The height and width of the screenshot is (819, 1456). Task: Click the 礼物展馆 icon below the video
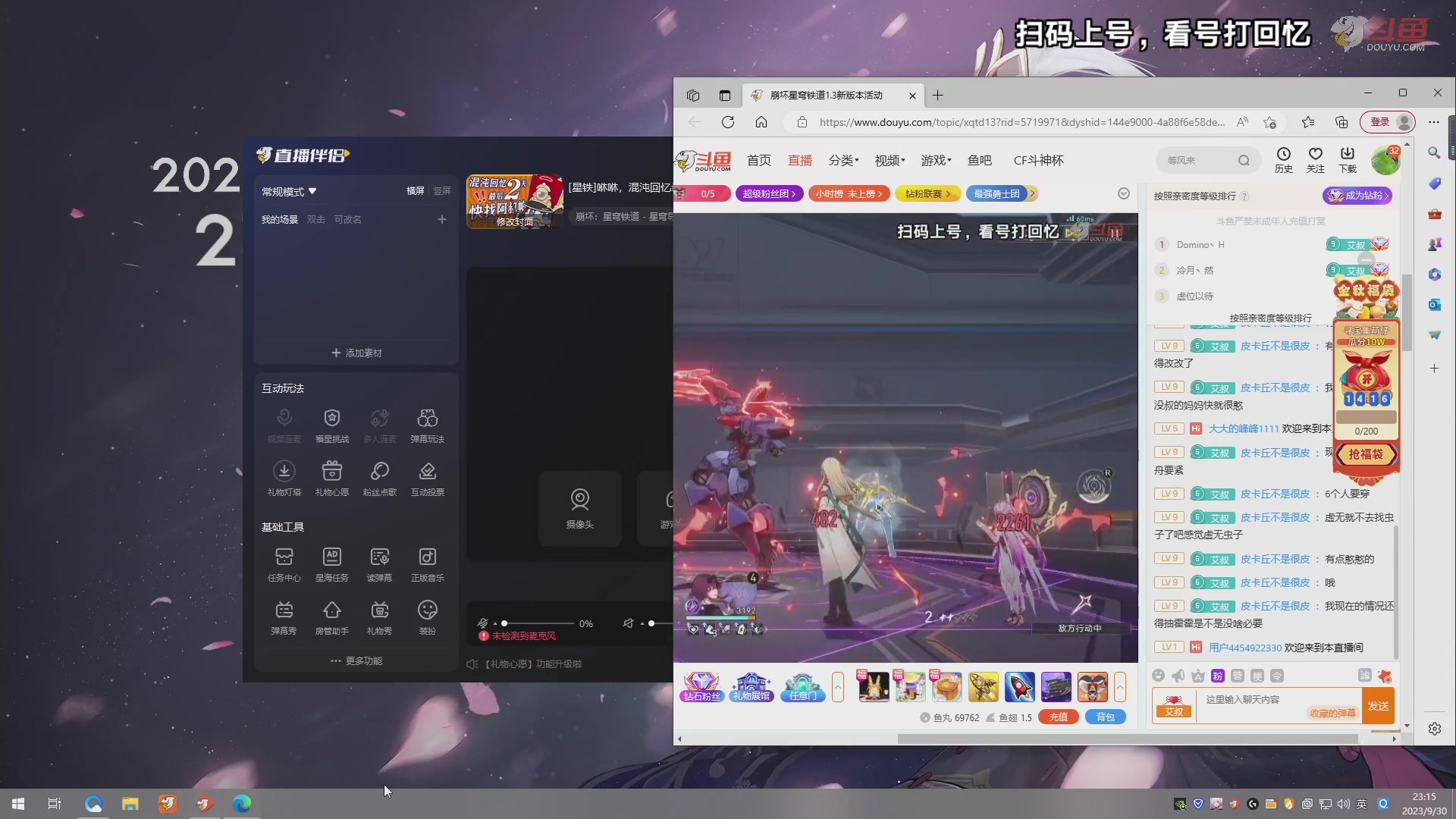click(752, 687)
